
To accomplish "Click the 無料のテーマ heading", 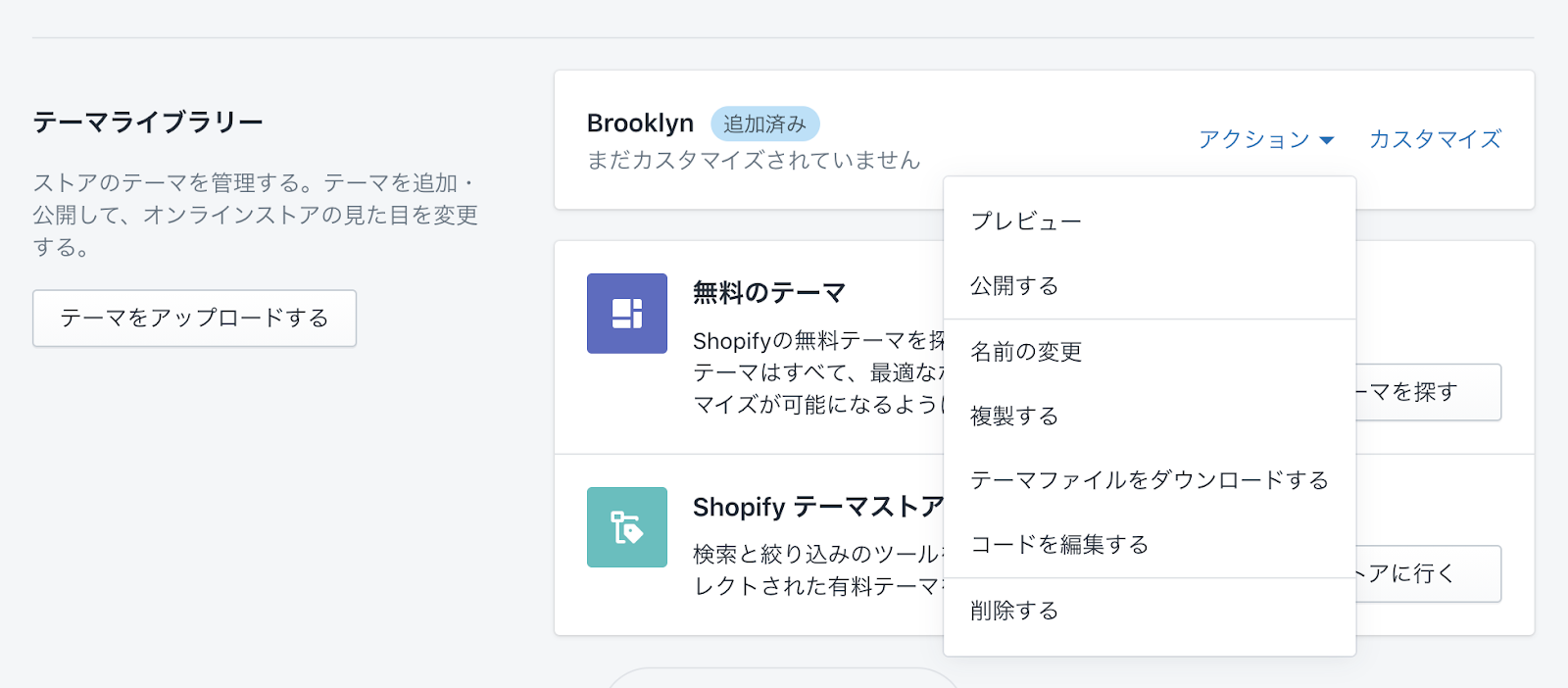I will point(768,292).
